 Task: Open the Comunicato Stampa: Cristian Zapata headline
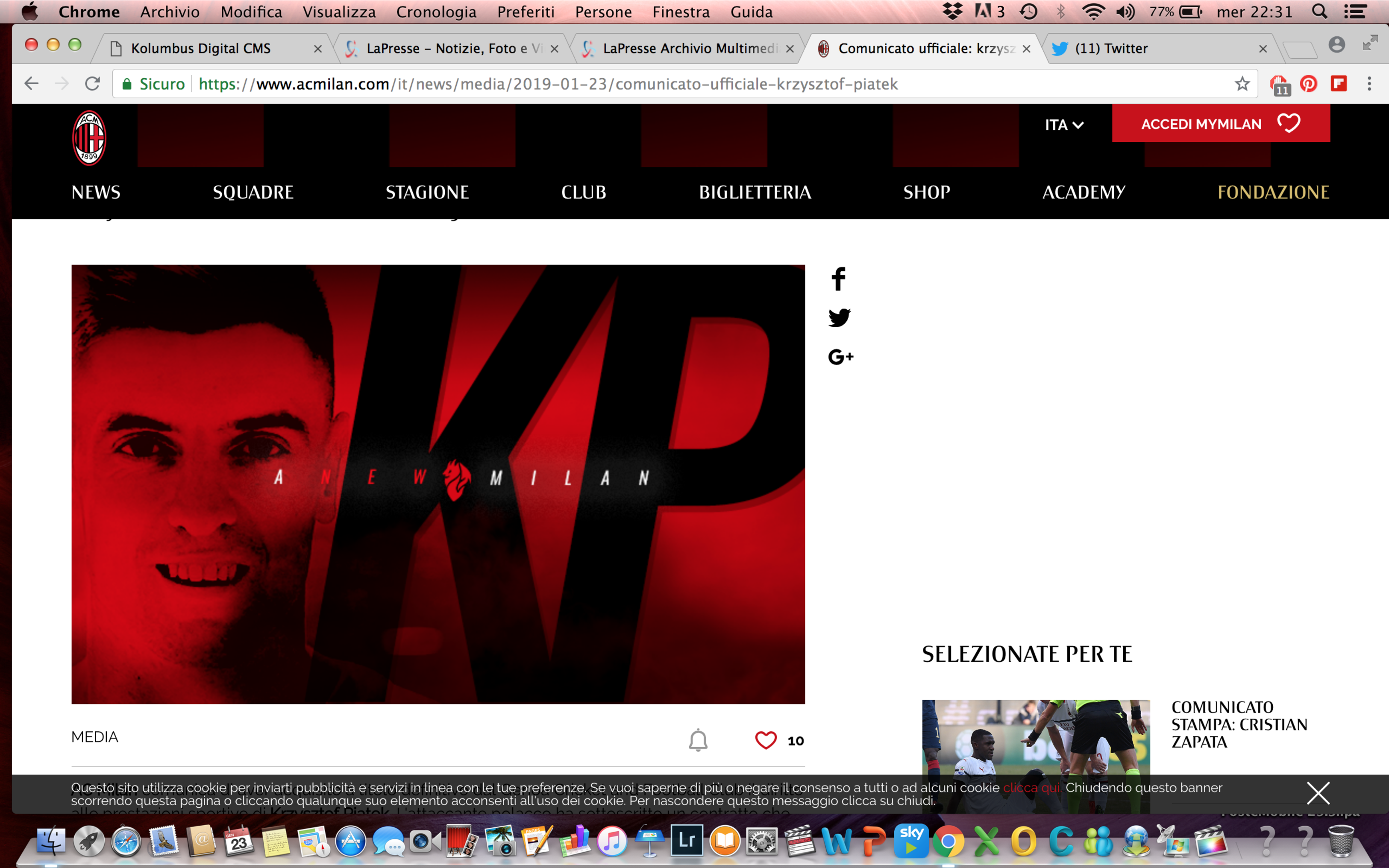pyautogui.click(x=1239, y=724)
